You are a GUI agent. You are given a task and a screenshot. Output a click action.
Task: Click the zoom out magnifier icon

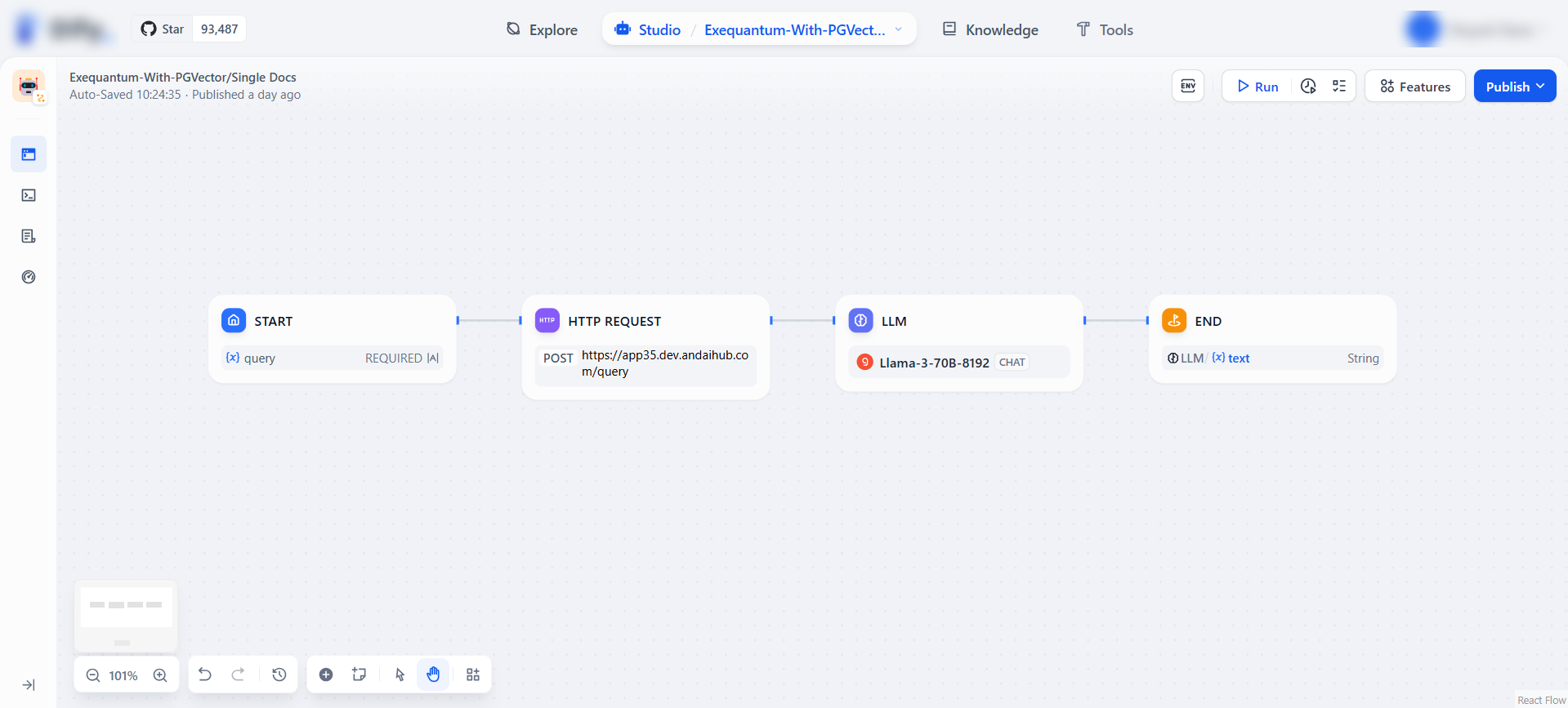pyautogui.click(x=93, y=675)
